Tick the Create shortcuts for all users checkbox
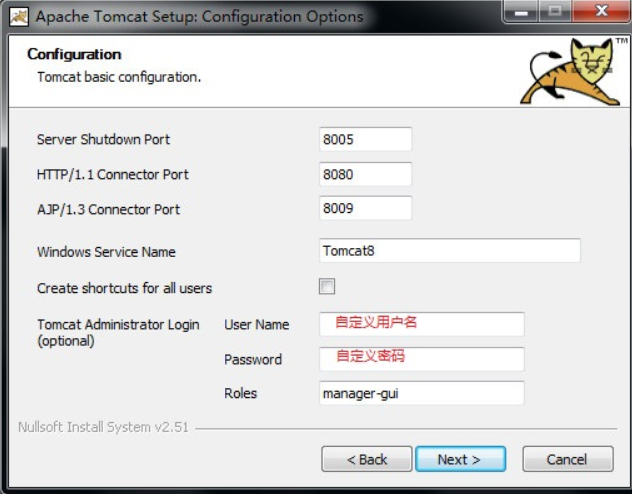 tap(326, 286)
